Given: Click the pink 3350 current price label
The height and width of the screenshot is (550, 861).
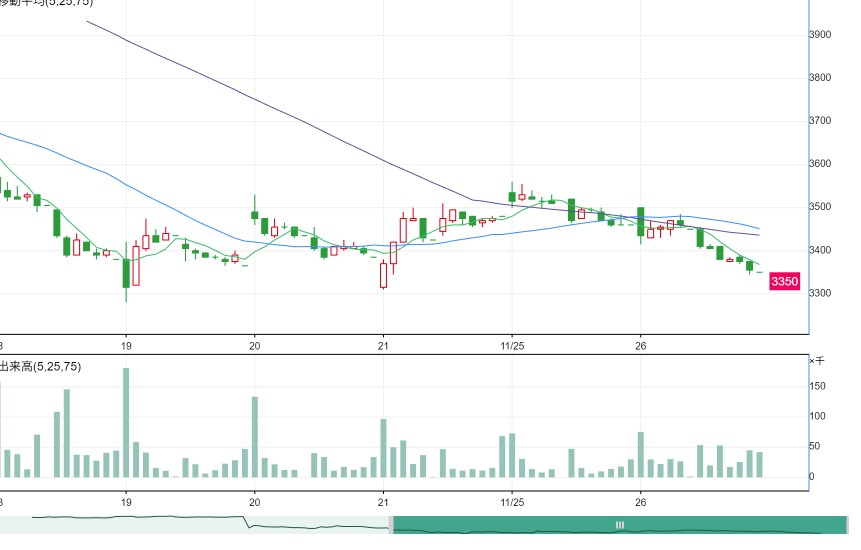Looking at the screenshot, I should (784, 282).
